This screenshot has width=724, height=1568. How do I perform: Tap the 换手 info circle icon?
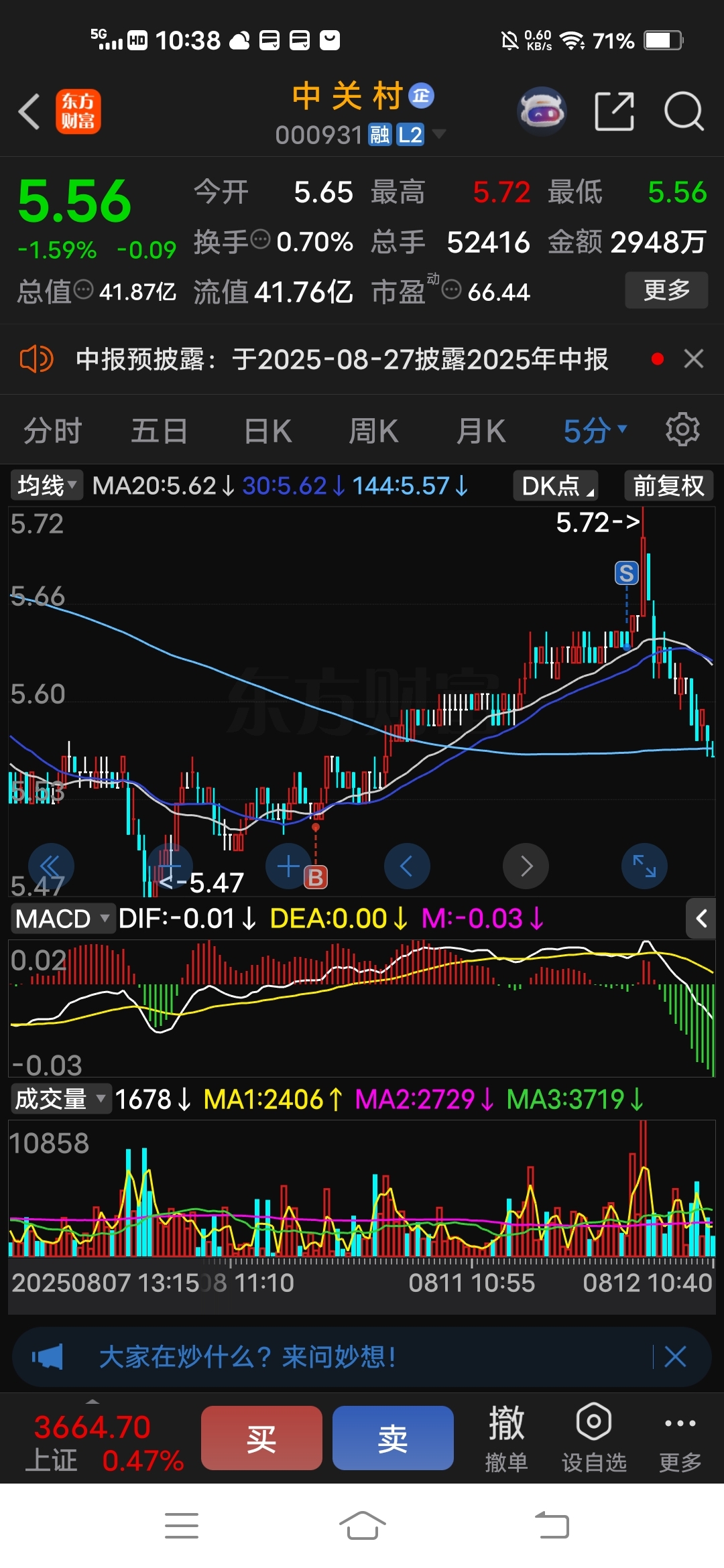click(x=260, y=239)
